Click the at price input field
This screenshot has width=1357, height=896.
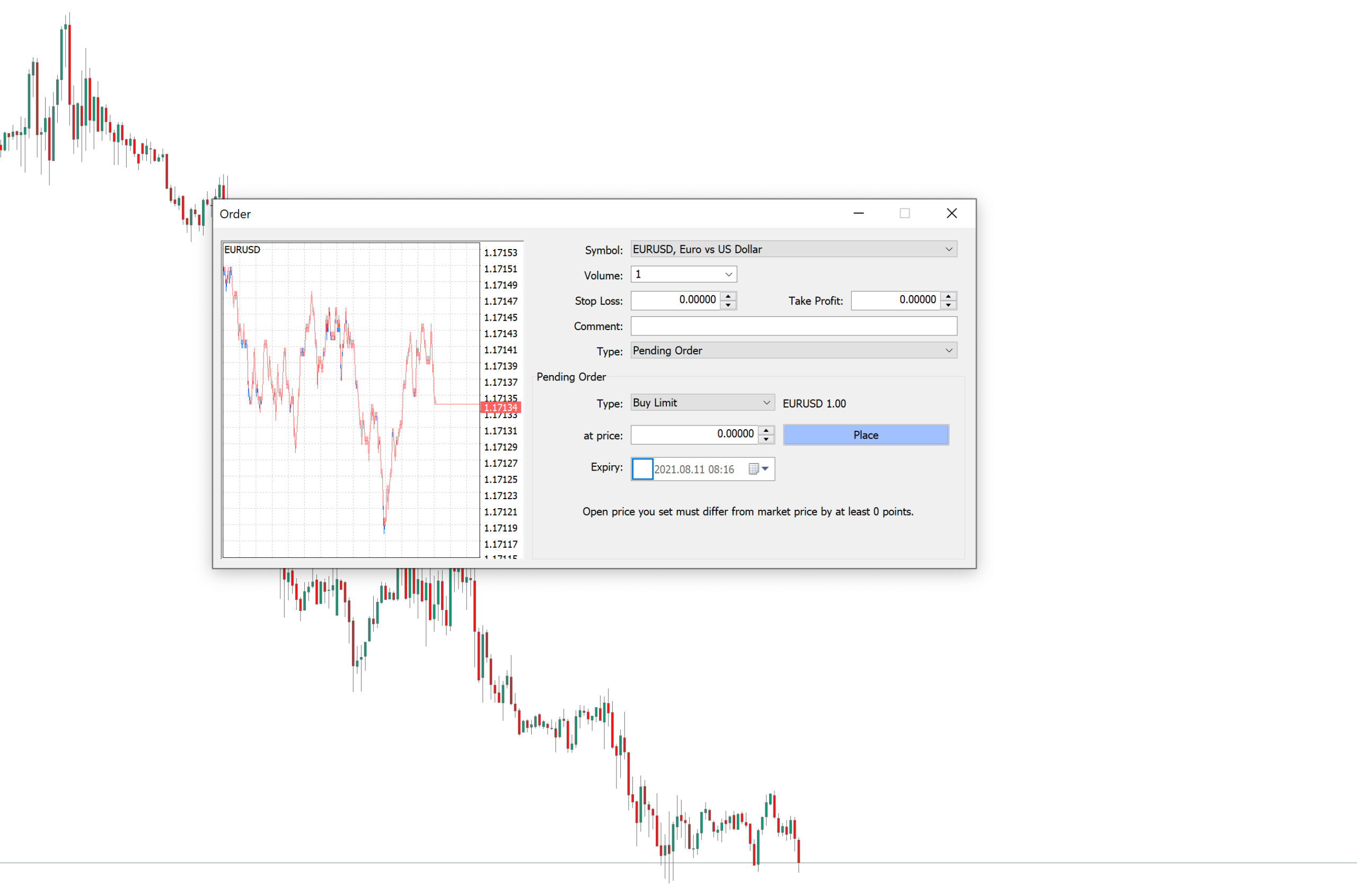[694, 434]
